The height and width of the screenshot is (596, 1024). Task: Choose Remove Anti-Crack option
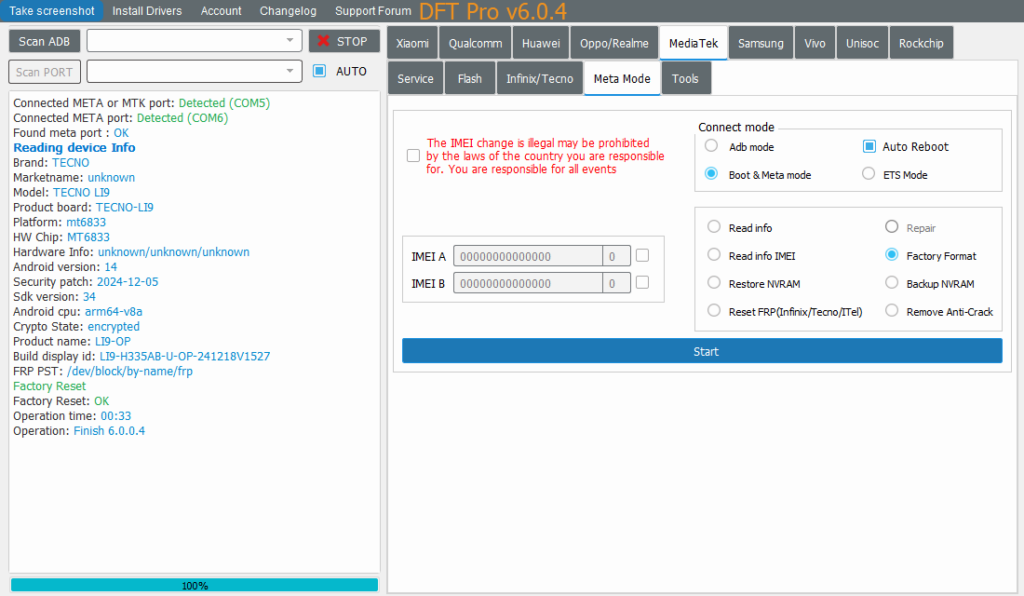coord(891,311)
